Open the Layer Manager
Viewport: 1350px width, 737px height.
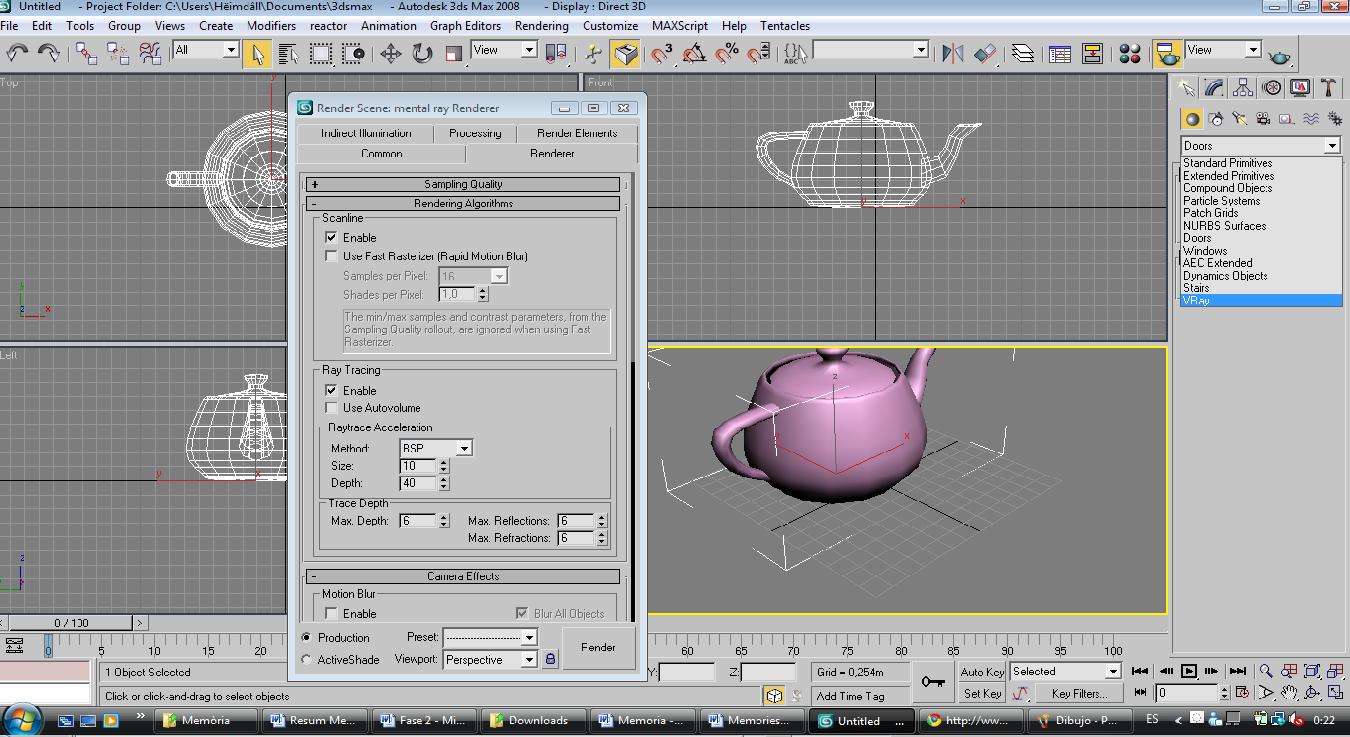click(1022, 53)
